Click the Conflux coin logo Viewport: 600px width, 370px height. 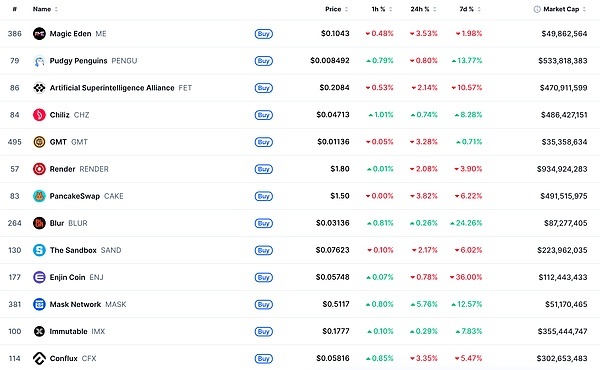[39, 359]
